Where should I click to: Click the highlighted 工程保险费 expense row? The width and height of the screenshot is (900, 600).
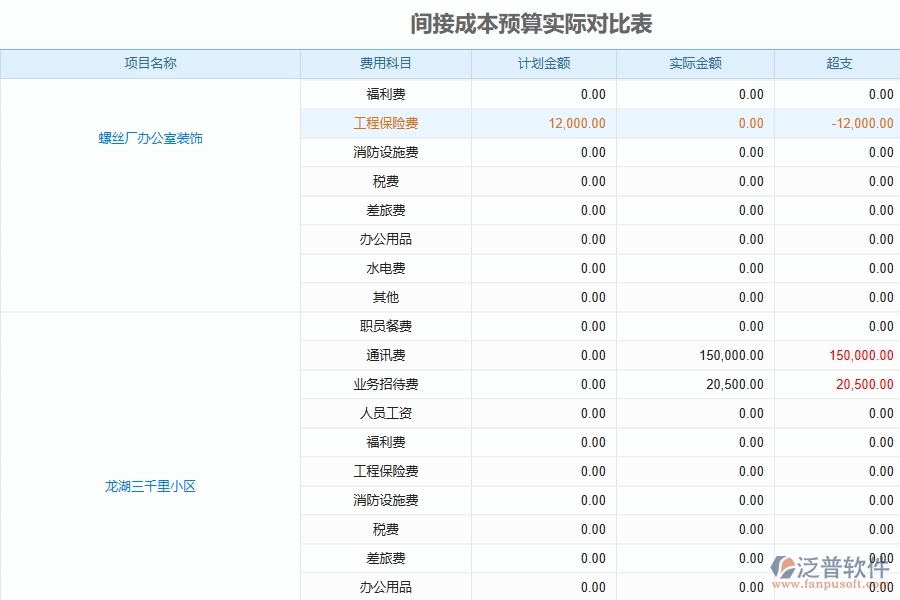pyautogui.click(x=385, y=123)
